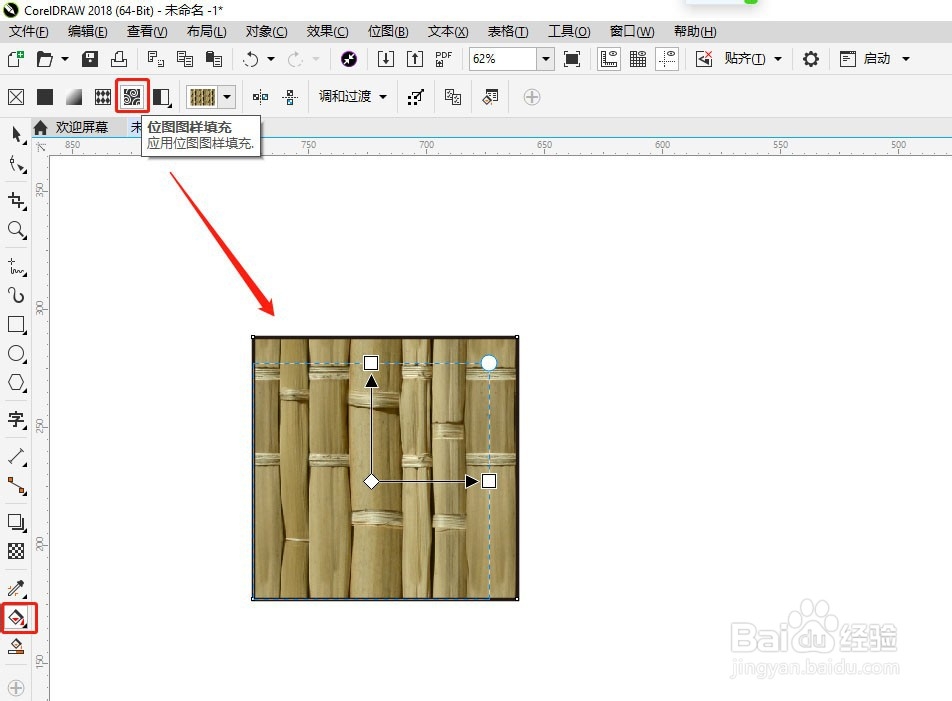952x701 pixels.
Task: Click the copy fill properties icon
Action: pyautogui.click(x=453, y=97)
